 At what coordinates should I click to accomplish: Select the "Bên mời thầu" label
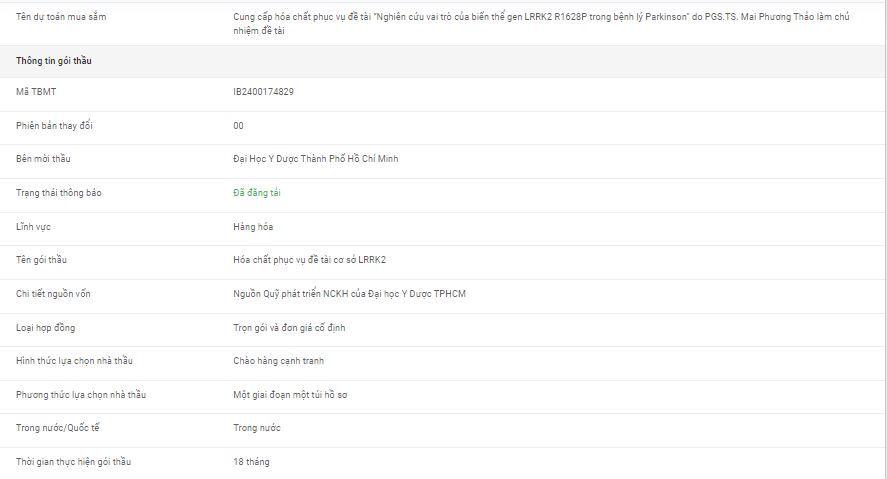[x=43, y=159]
